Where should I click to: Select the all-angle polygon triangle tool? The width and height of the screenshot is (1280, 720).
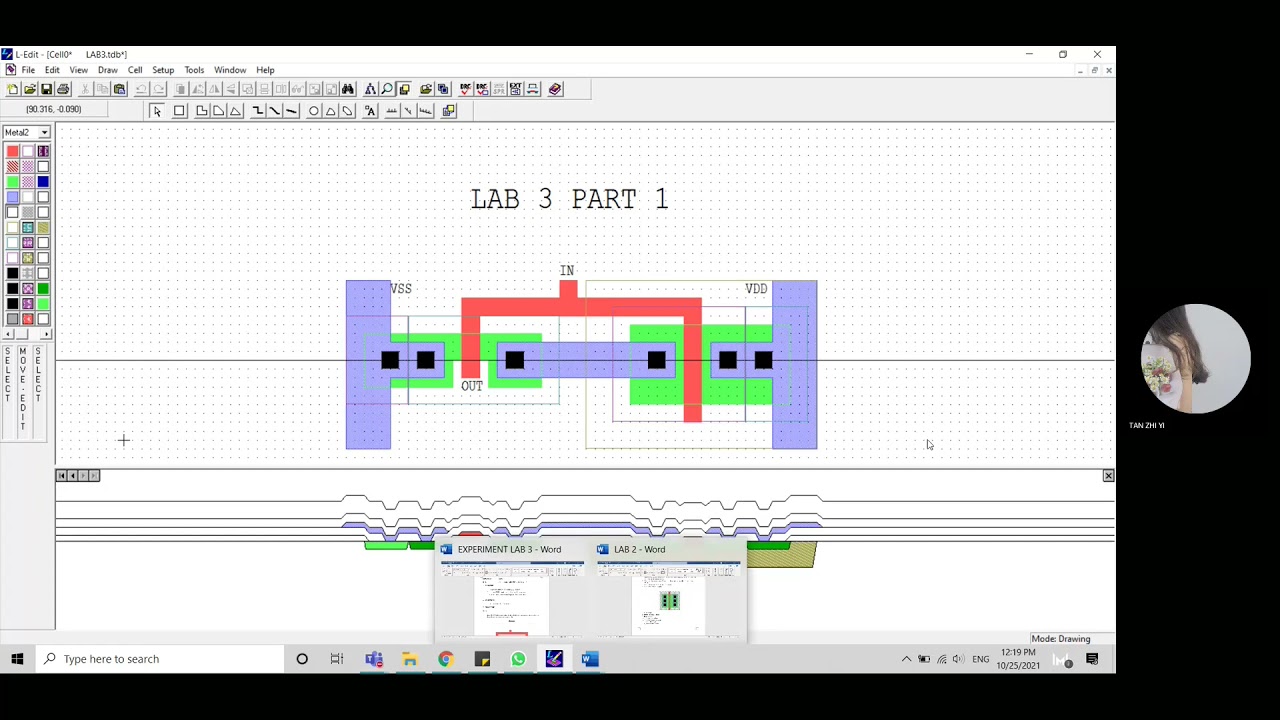[x=235, y=111]
